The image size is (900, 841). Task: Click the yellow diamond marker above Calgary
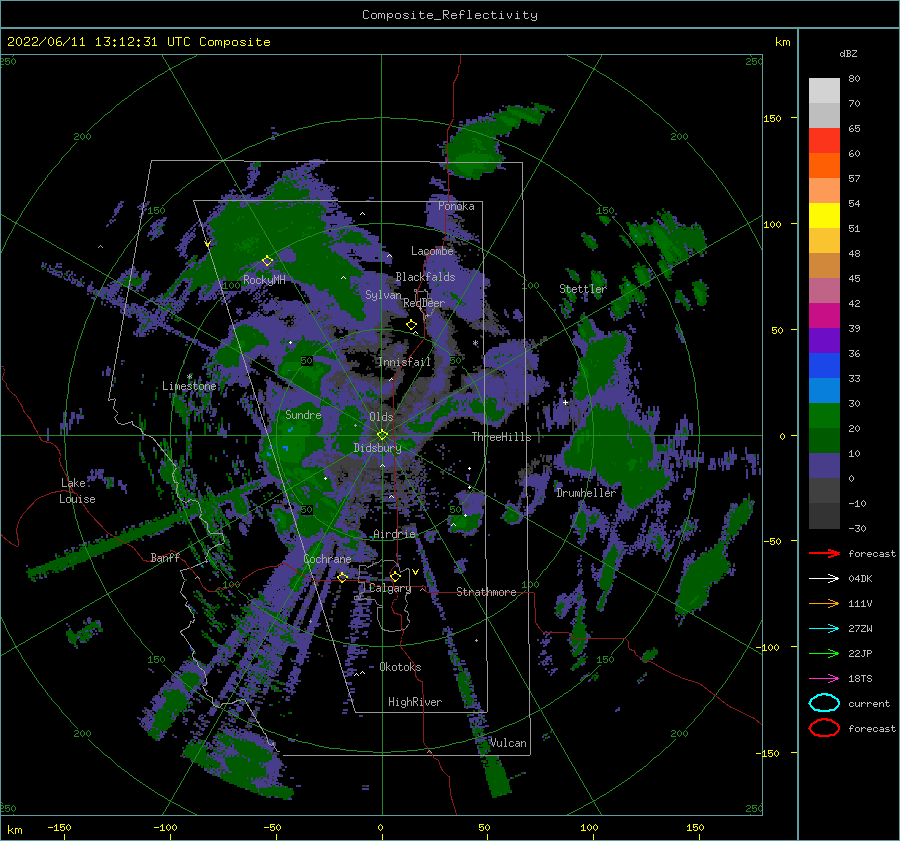(395, 576)
